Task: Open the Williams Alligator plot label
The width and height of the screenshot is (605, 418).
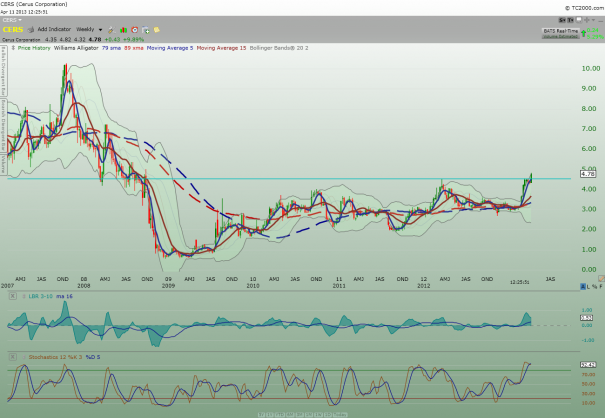Action: click(76, 48)
